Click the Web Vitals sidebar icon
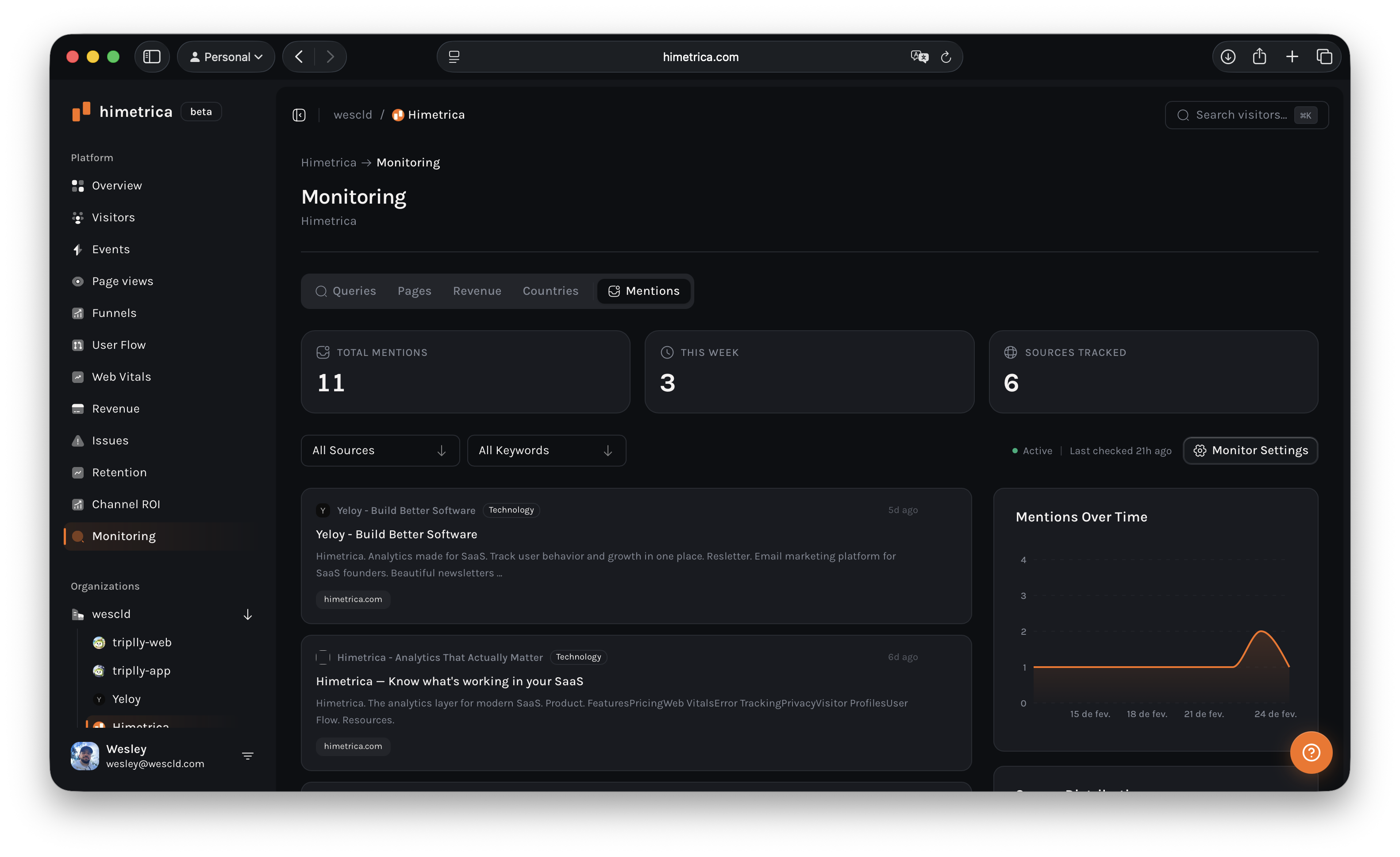Image resolution: width=1400 pixels, height=857 pixels. coord(78,377)
